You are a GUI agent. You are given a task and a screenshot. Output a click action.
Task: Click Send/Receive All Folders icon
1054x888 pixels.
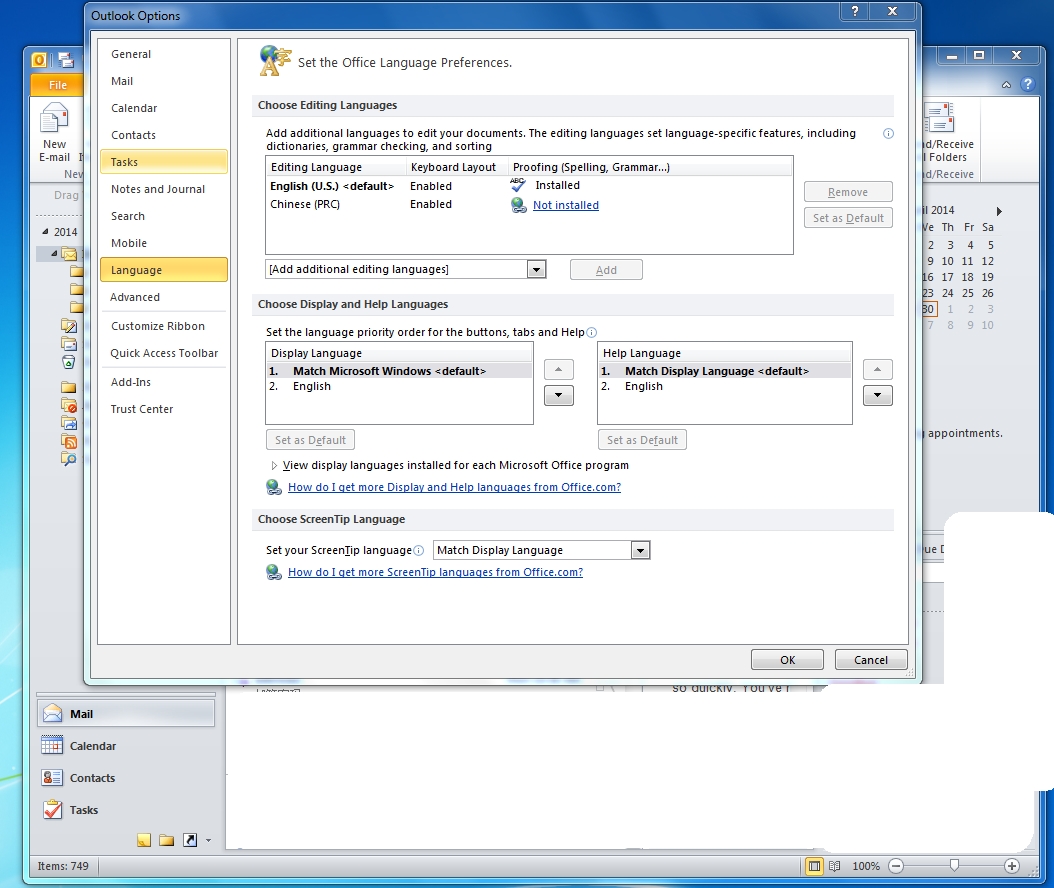tap(940, 118)
